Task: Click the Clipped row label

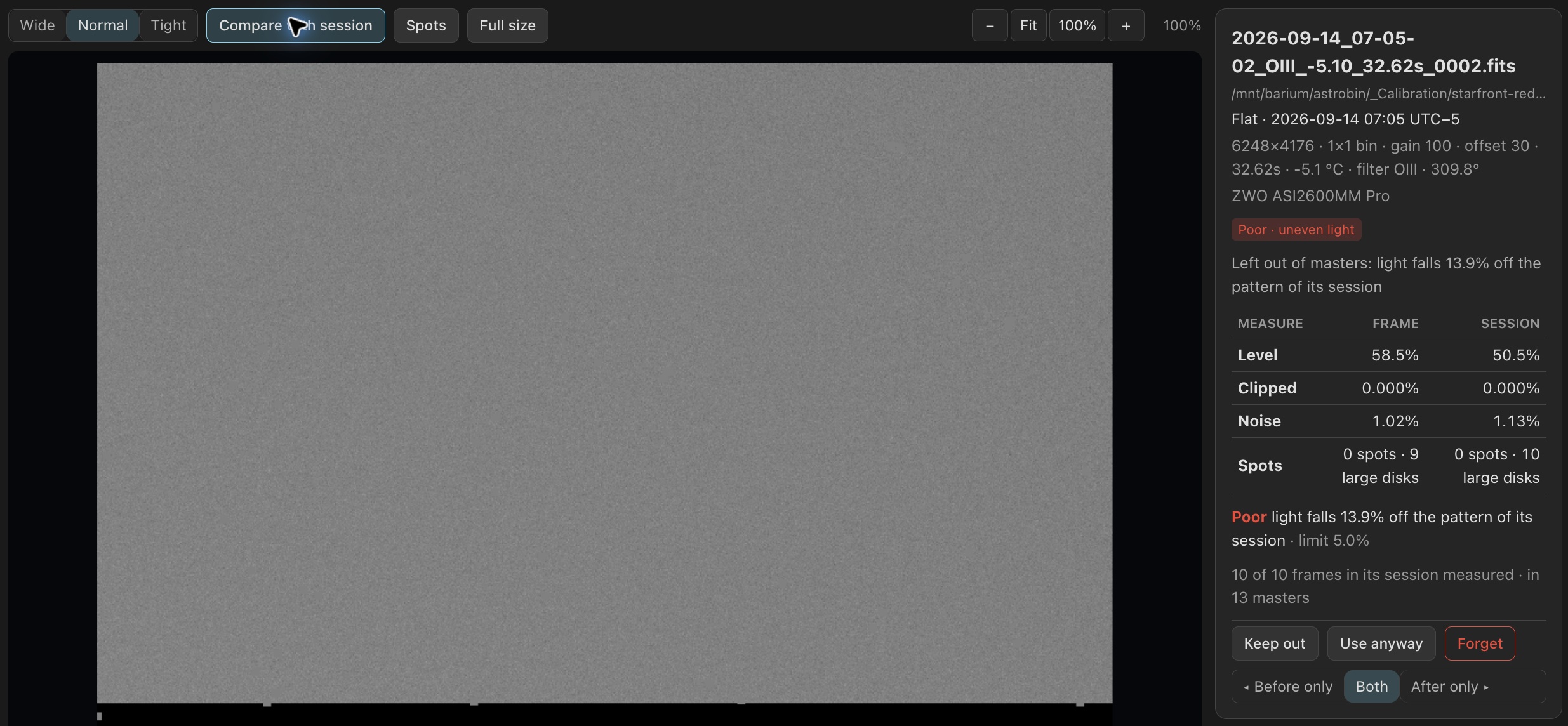Action: [x=1267, y=388]
